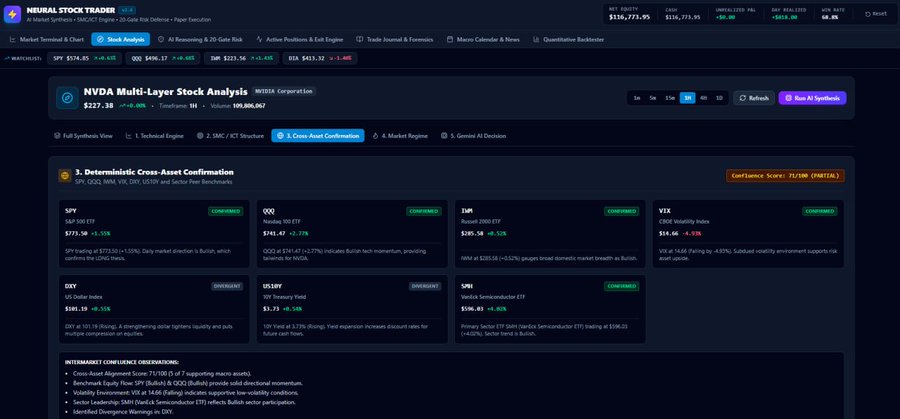The image size is (900, 419).
Task: Click the NVIDIA Corporation label badge
Action: point(284,91)
